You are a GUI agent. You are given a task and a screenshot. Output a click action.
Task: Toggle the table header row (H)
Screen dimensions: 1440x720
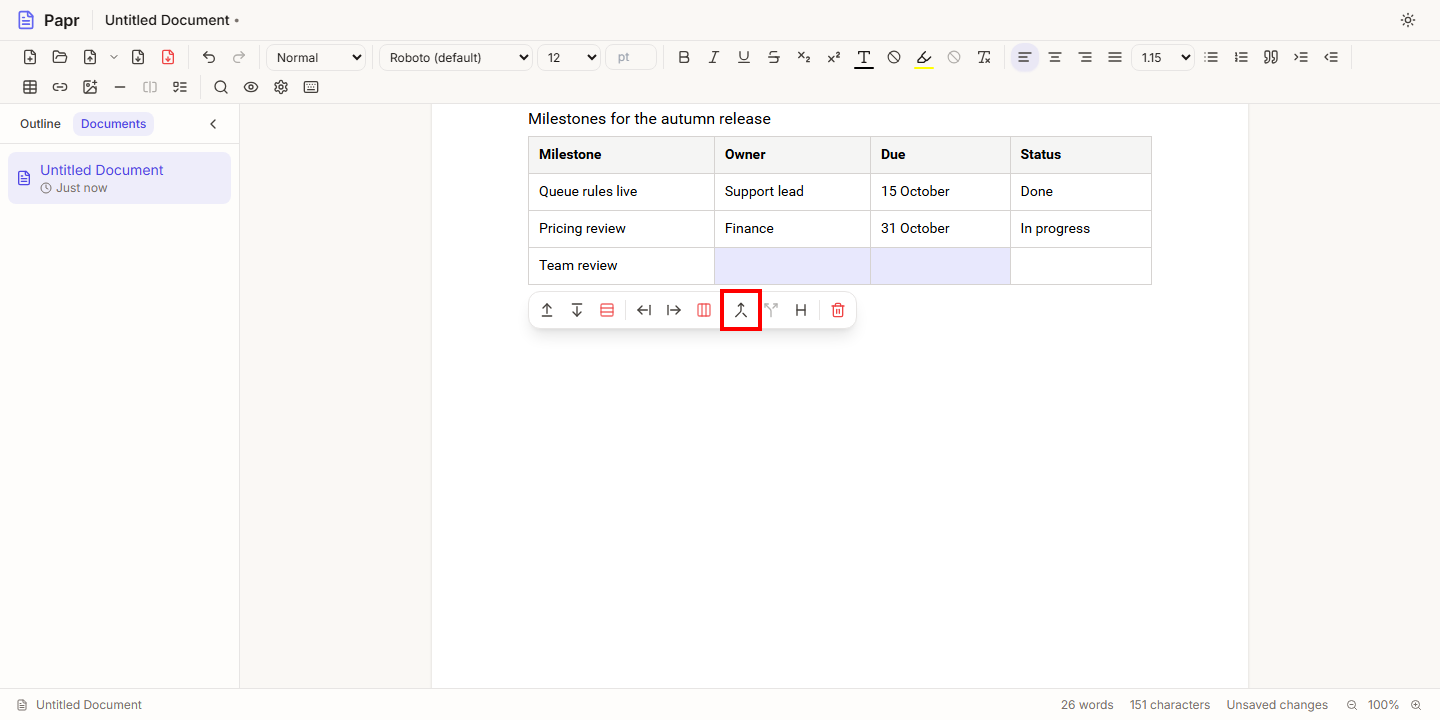[x=801, y=310]
